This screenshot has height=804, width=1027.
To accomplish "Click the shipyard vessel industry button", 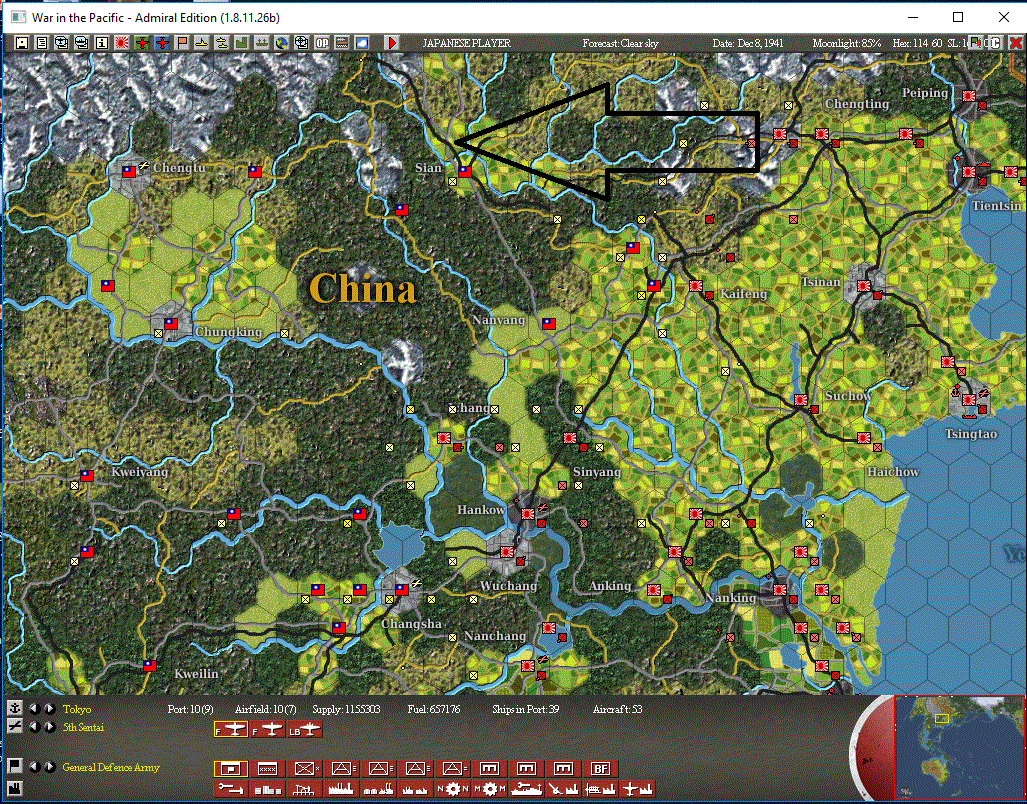I will click(x=527, y=789).
